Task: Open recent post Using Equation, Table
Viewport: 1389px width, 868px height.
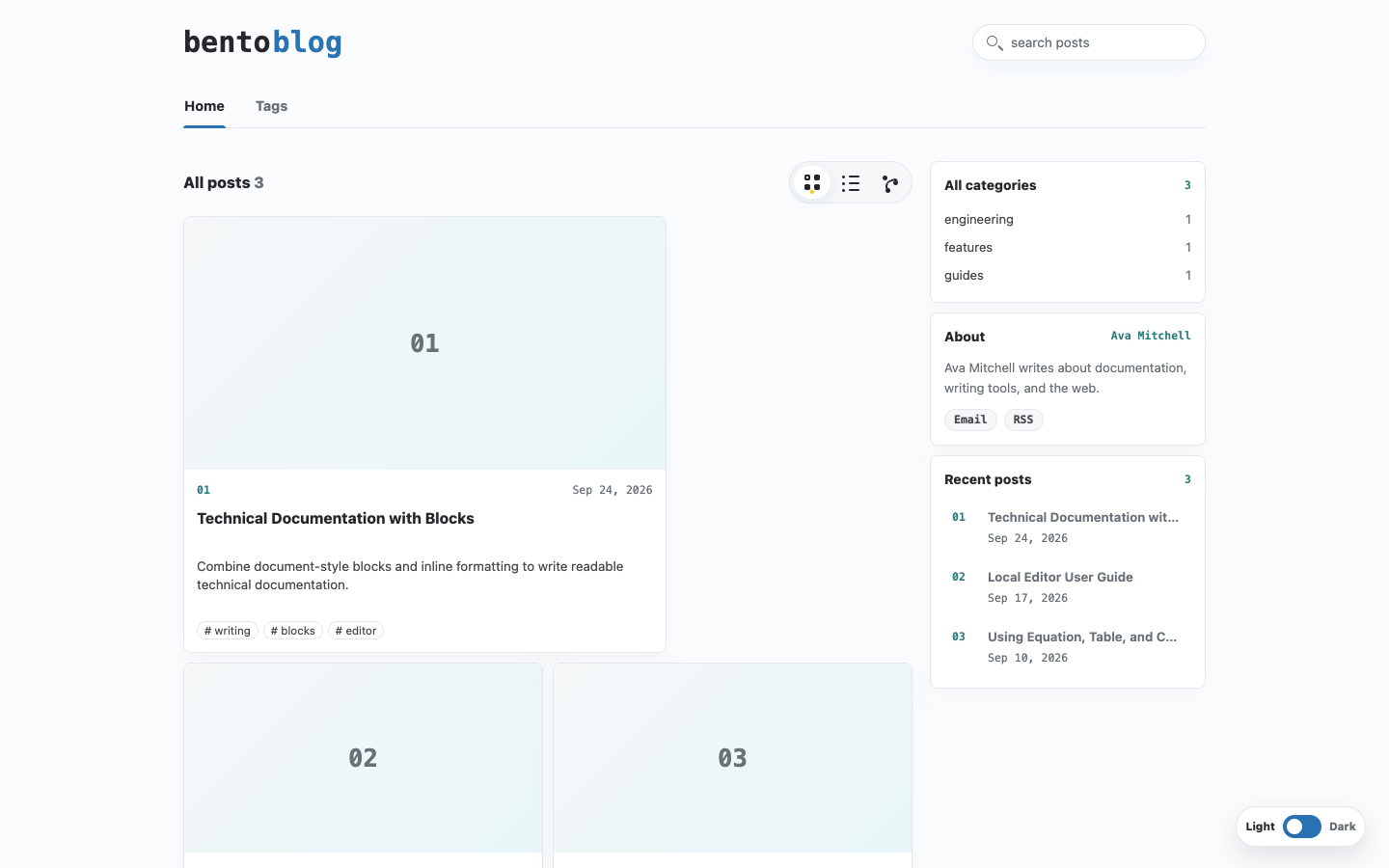Action: 1082,637
